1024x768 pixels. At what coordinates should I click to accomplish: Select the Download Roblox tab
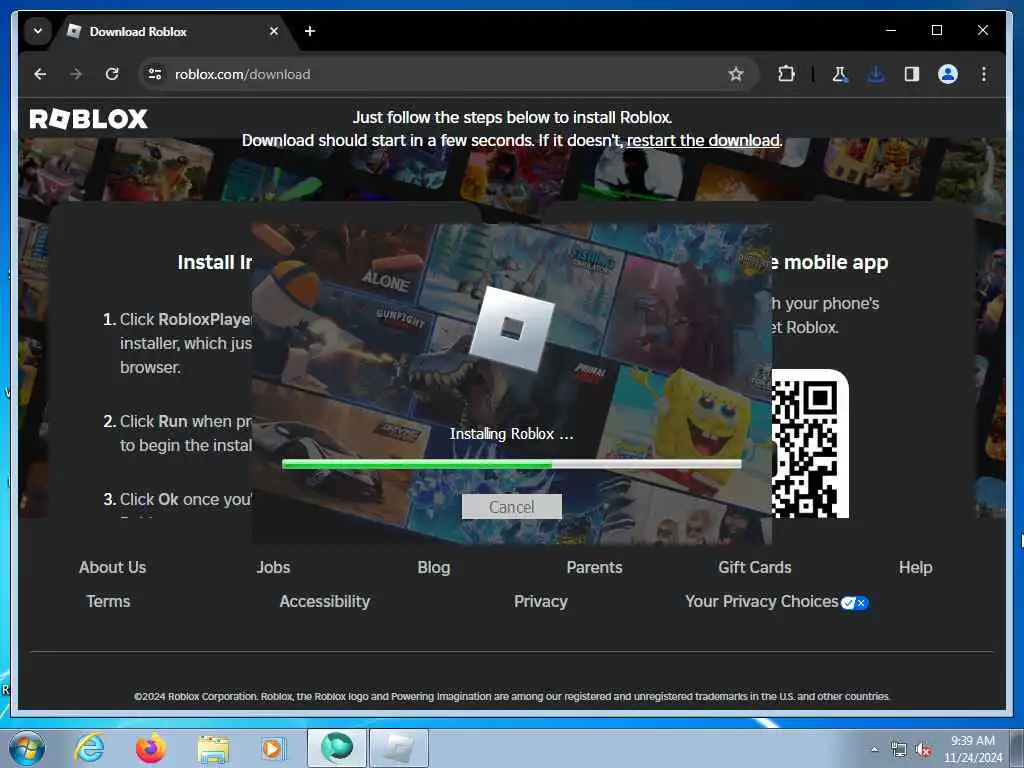172,31
